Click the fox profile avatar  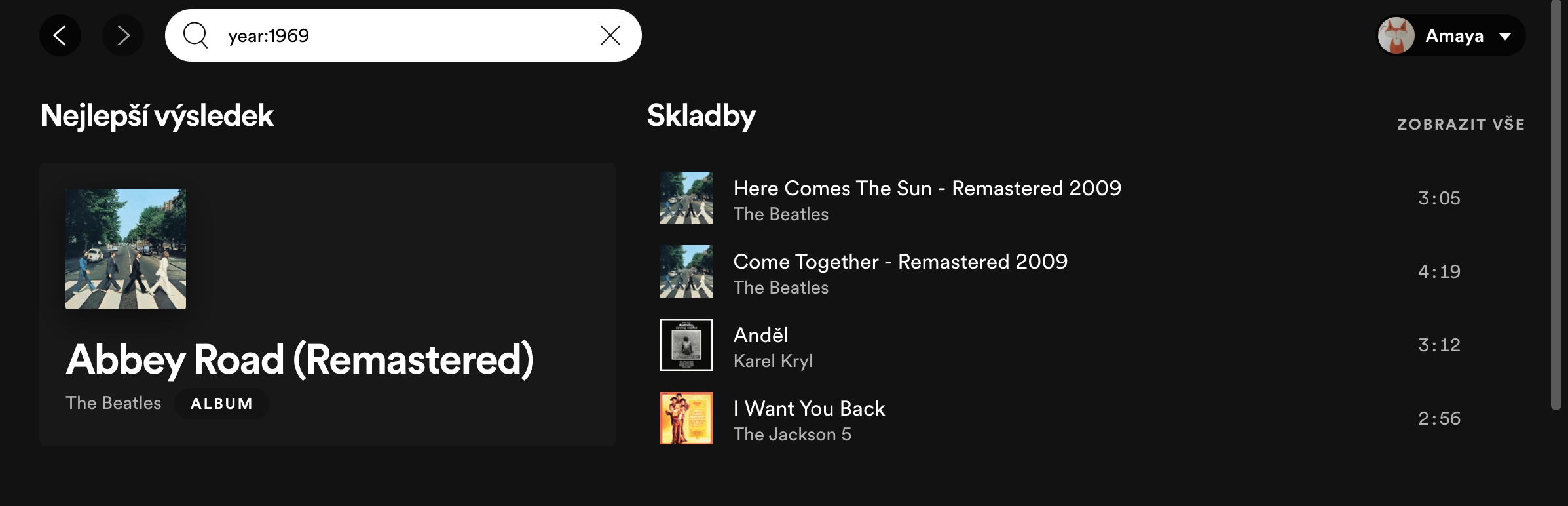(x=1396, y=35)
